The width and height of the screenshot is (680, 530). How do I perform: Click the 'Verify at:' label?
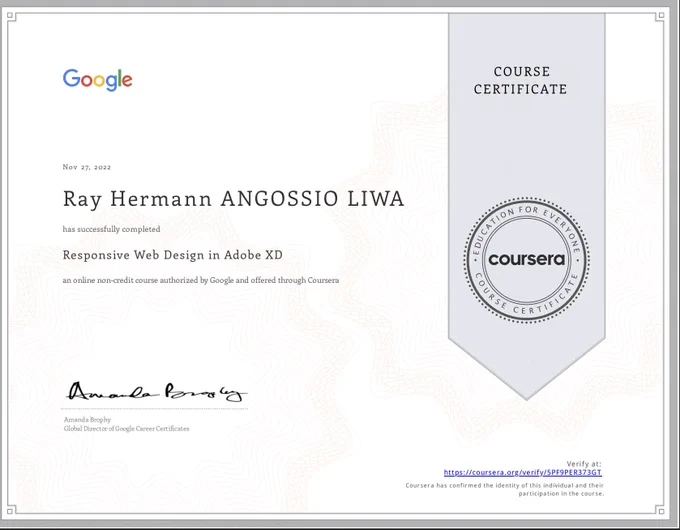tap(584, 464)
